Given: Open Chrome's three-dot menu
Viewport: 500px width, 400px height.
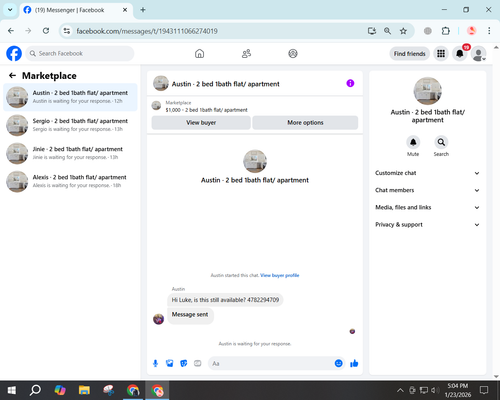Looking at the screenshot, I should point(489,31).
